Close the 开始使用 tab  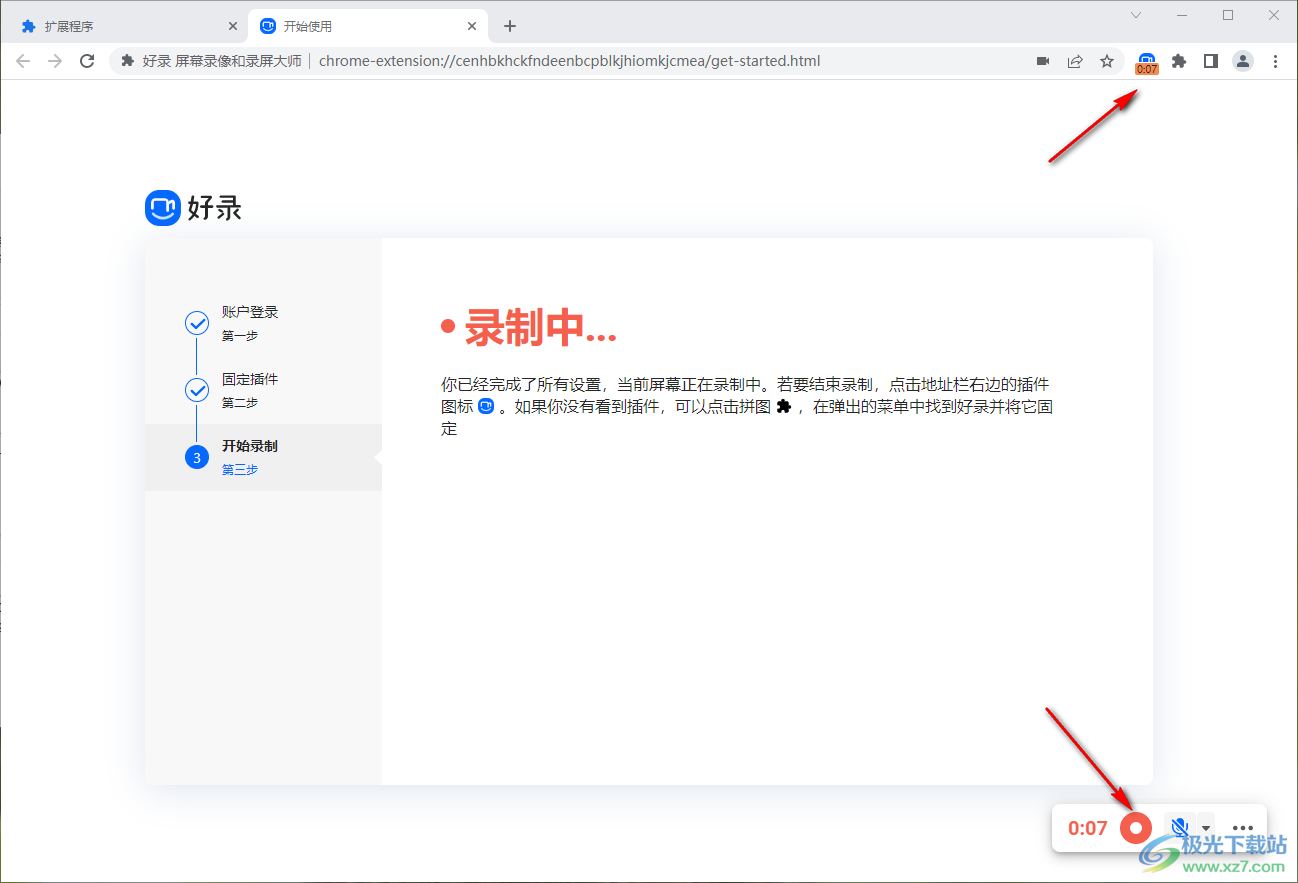click(472, 26)
